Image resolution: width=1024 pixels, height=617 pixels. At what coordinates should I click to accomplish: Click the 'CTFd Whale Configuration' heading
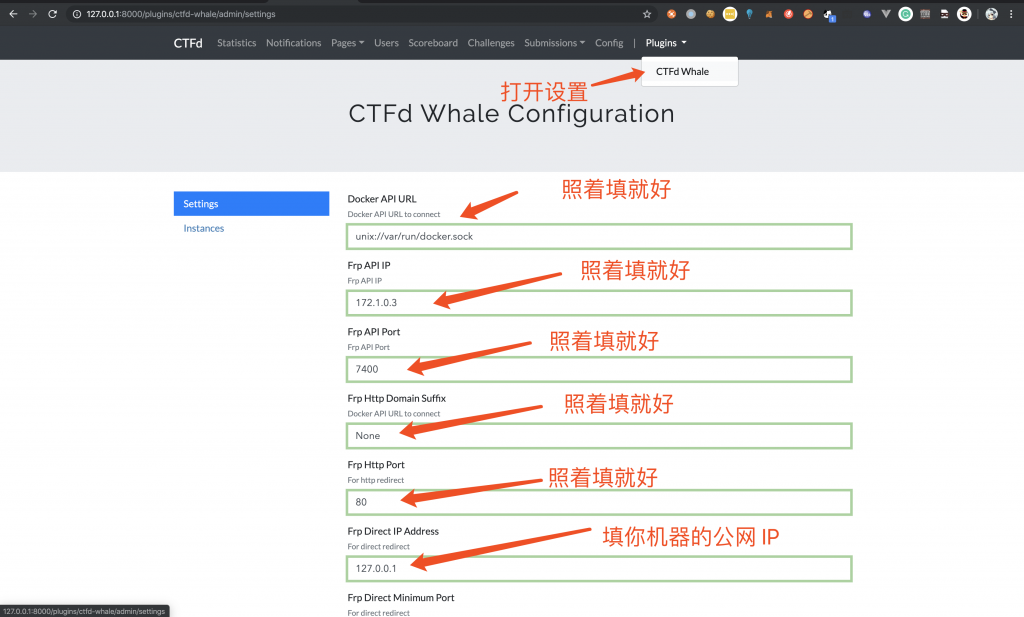coord(511,114)
